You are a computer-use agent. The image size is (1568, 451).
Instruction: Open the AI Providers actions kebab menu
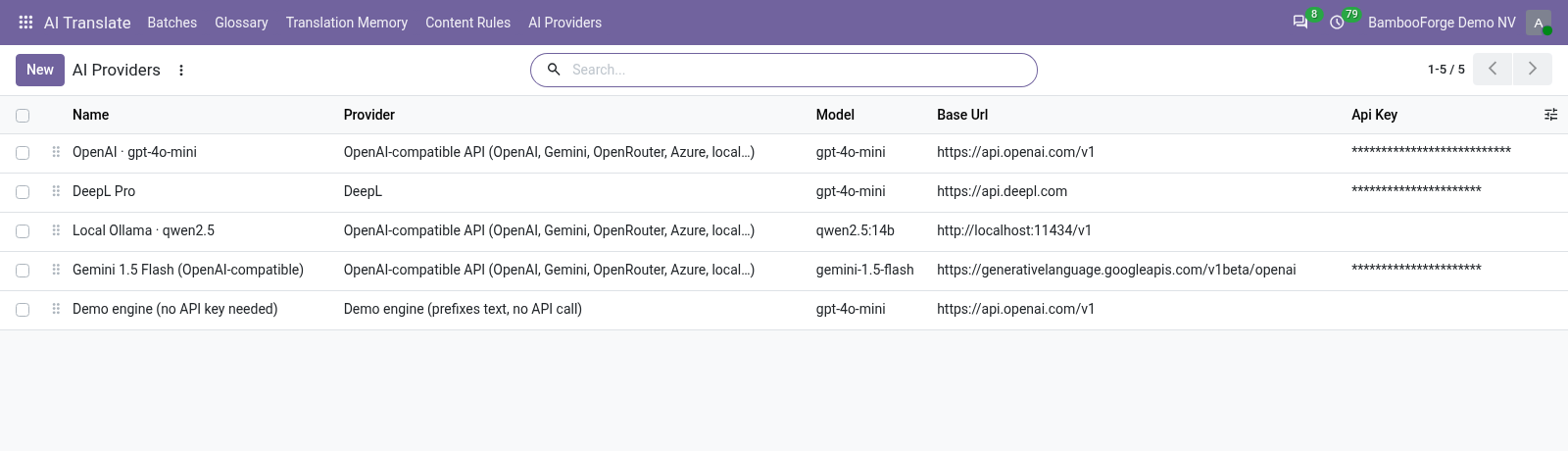click(x=181, y=70)
